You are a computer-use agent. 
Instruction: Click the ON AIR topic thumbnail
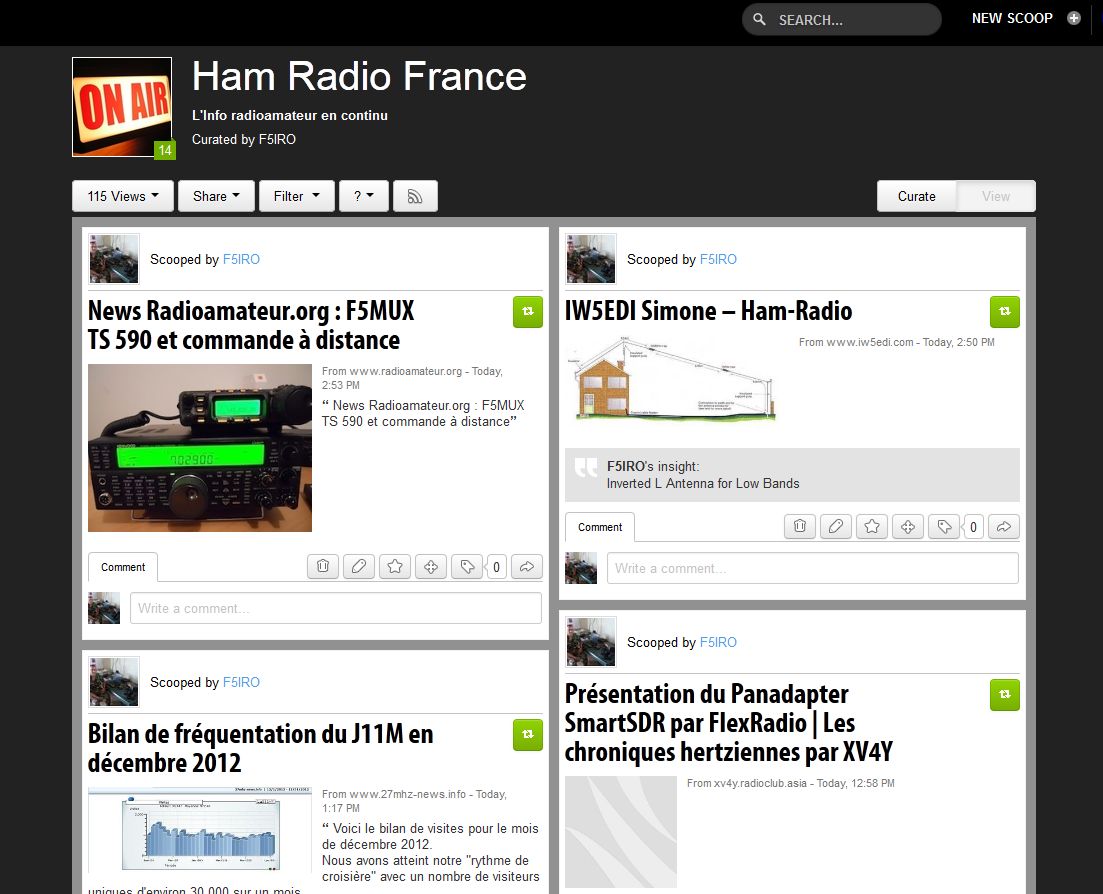point(122,107)
